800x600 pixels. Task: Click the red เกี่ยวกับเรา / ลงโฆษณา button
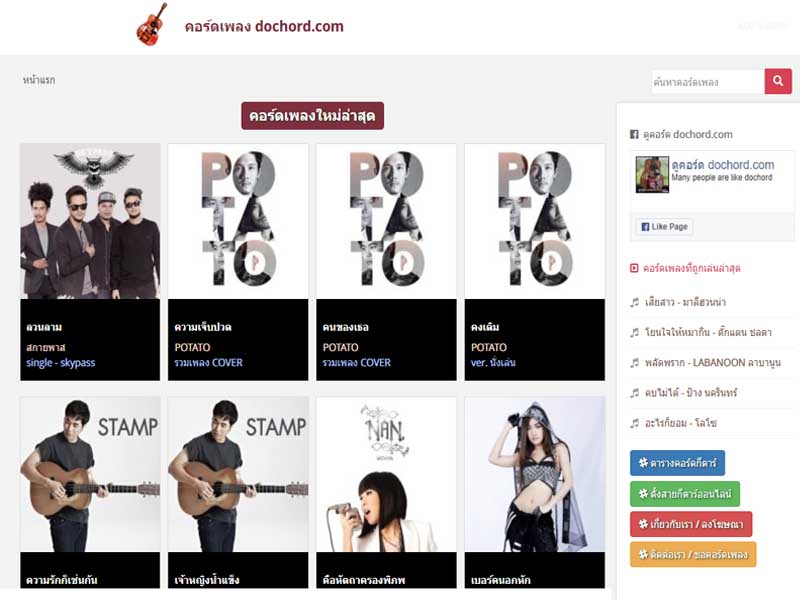pos(691,524)
